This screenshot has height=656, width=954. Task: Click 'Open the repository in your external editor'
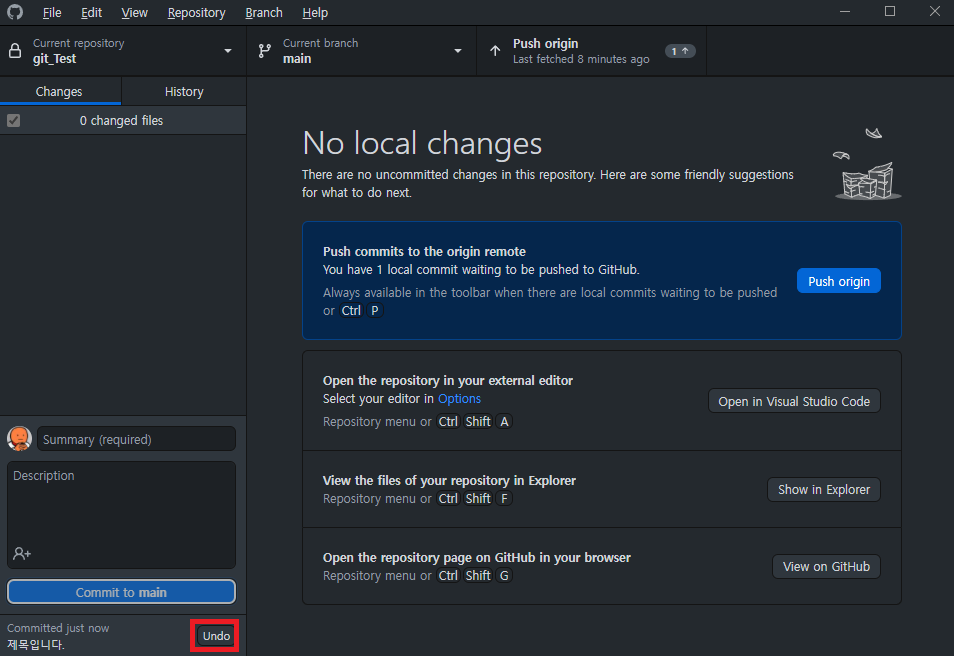point(448,380)
